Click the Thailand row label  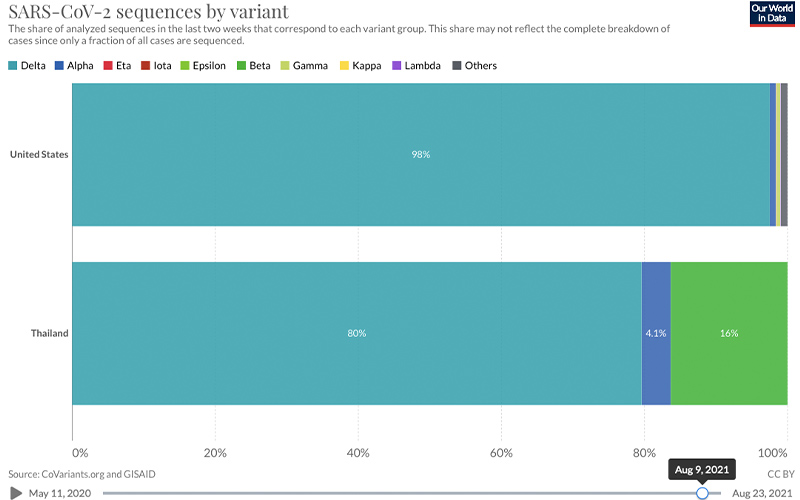47,333
